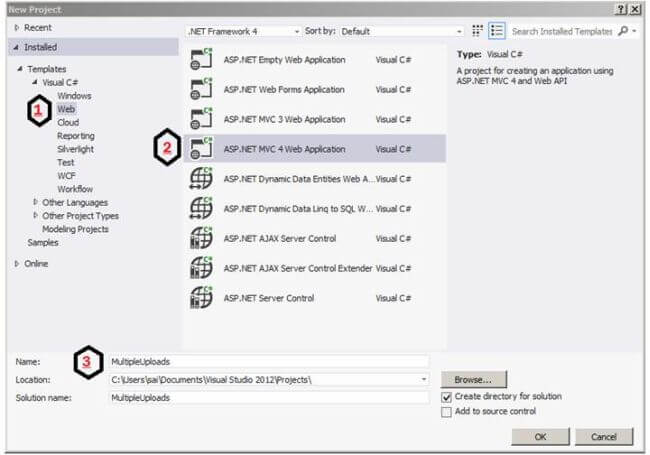650x455 pixels.
Task: Open the search options dropdown arrow
Action: (x=634, y=31)
